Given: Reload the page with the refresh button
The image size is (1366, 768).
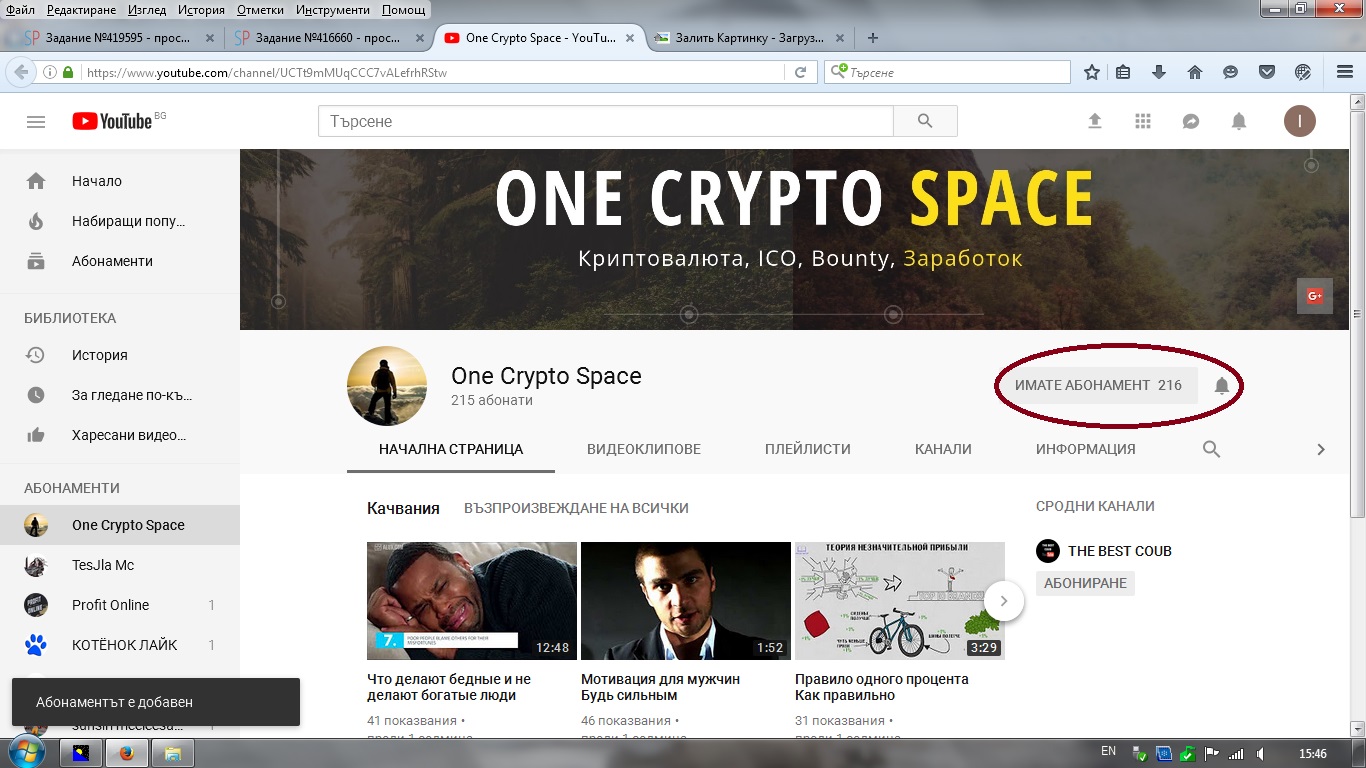Looking at the screenshot, I should (x=800, y=72).
